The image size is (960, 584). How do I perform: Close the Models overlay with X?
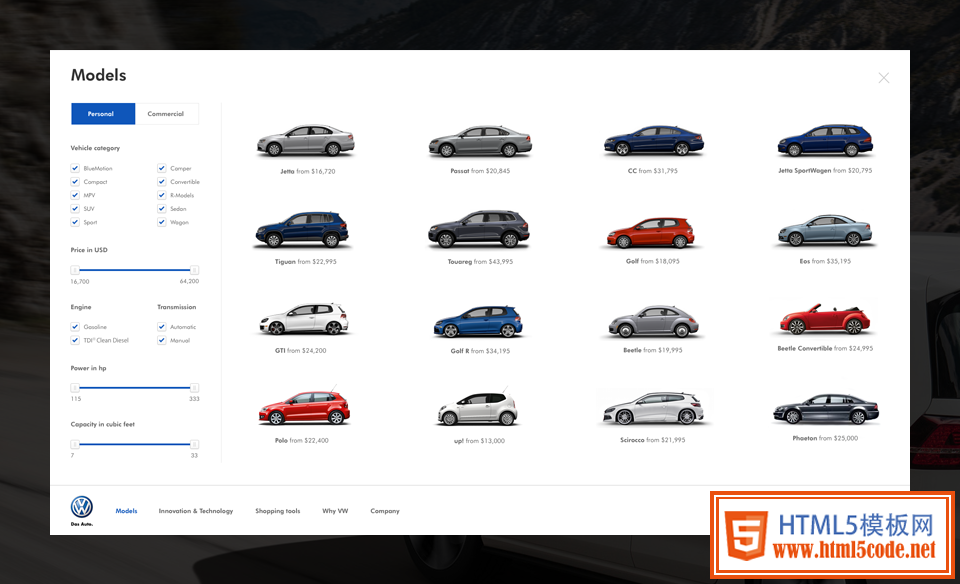pyautogui.click(x=883, y=78)
